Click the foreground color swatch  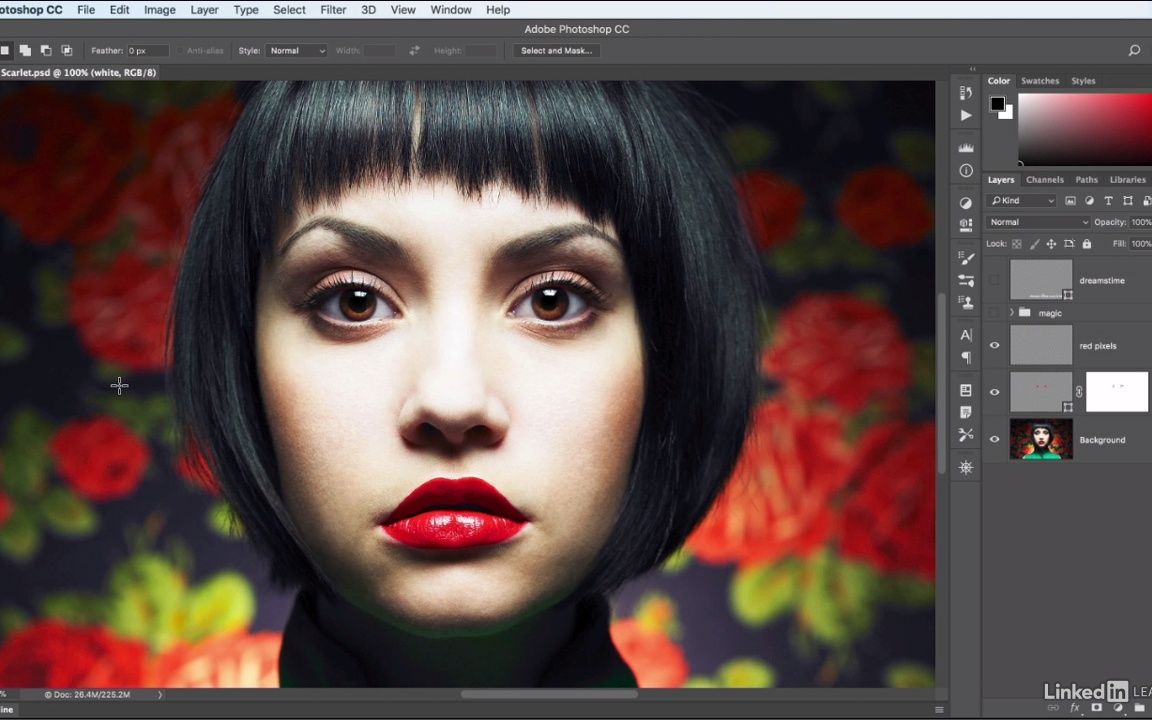pyautogui.click(x=997, y=104)
